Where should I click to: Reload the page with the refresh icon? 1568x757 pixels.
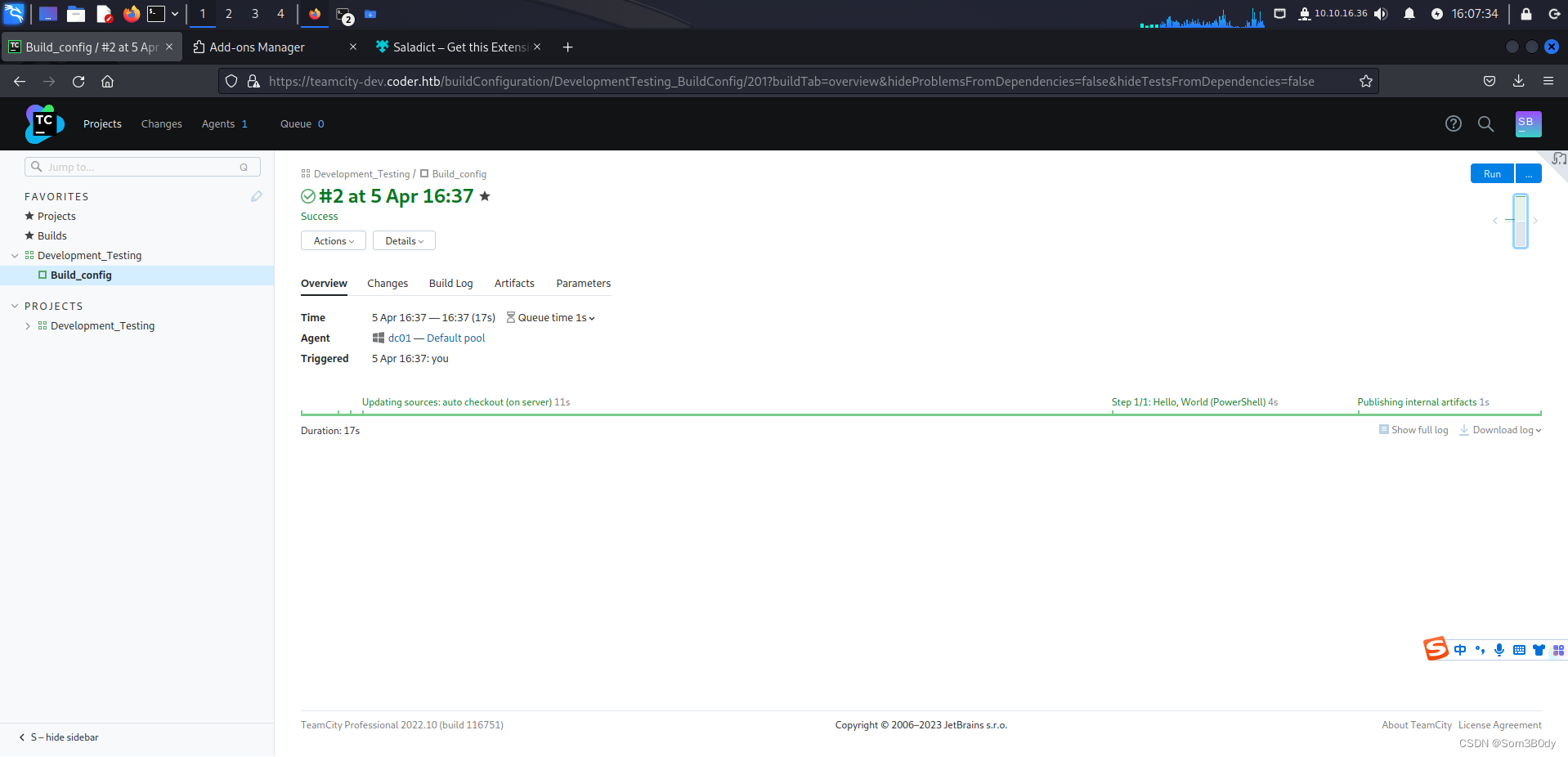coord(78,81)
